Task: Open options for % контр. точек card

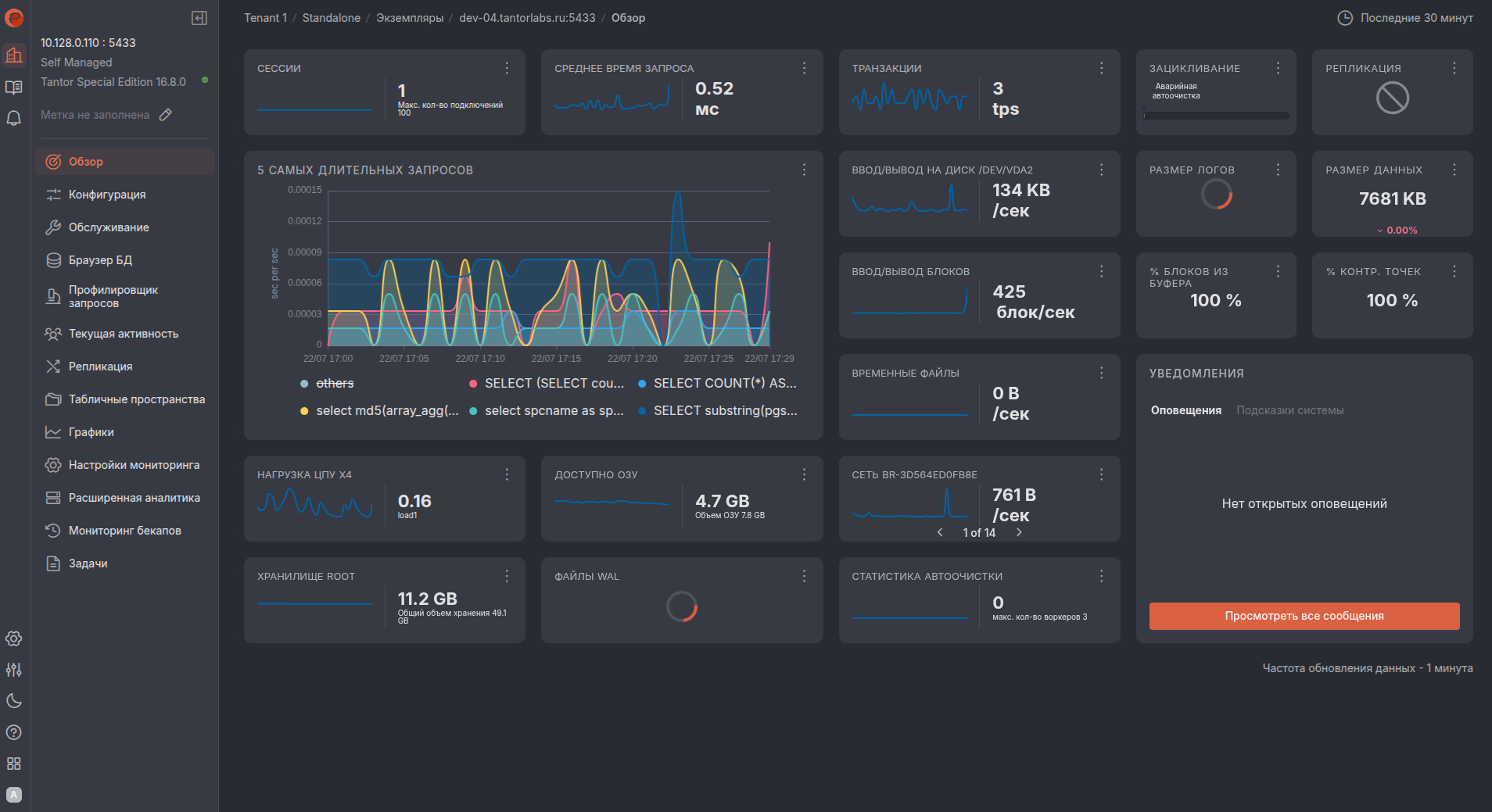Action: coord(1454,271)
